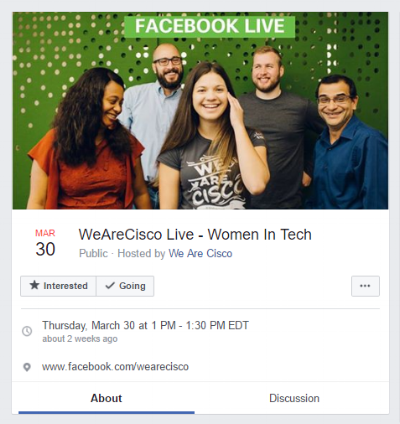Viewport: 400px width, 424px height.
Task: Click the checkmark icon on Going
Action: [x=110, y=285]
